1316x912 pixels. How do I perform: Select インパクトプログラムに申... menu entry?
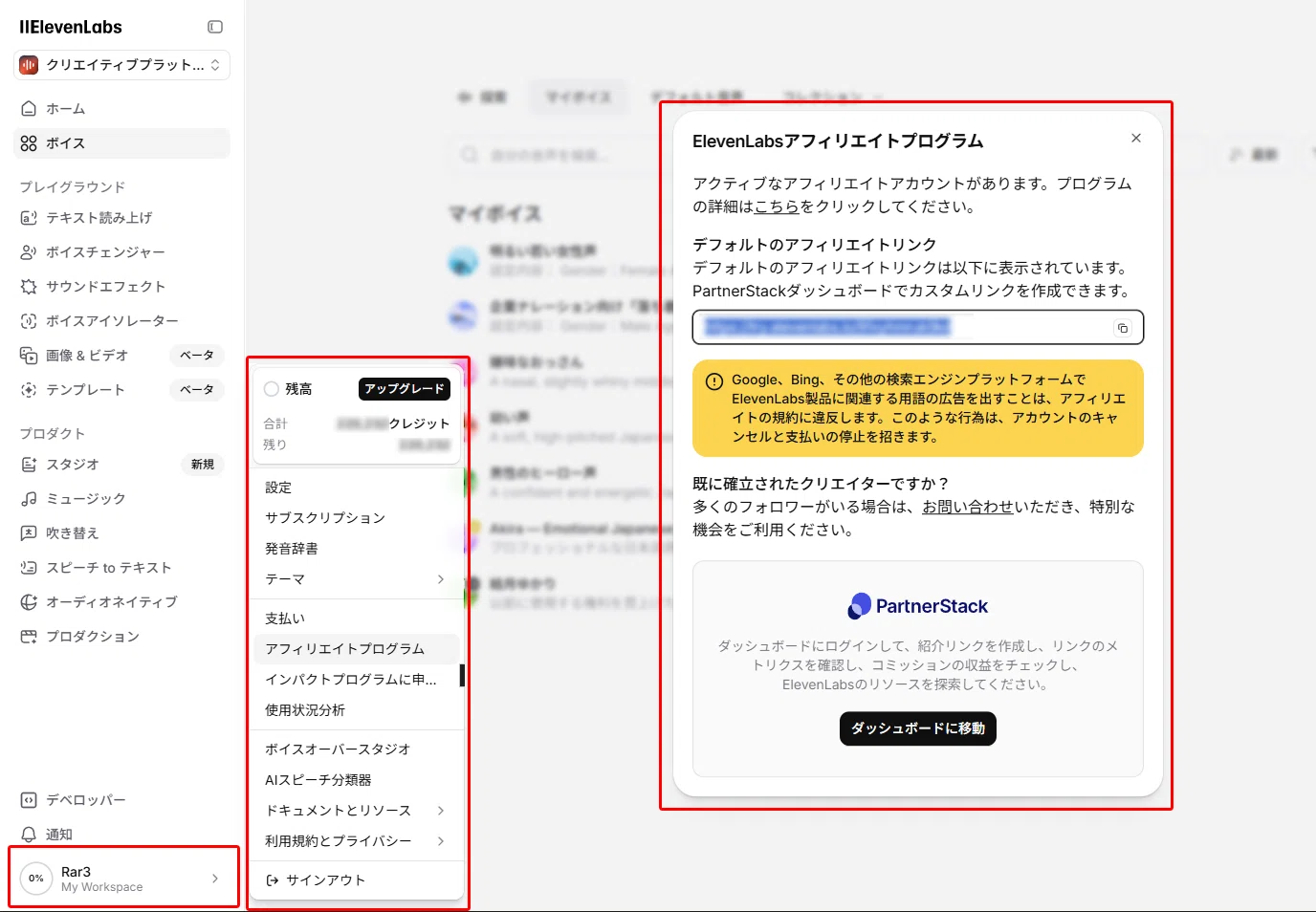[x=357, y=680]
